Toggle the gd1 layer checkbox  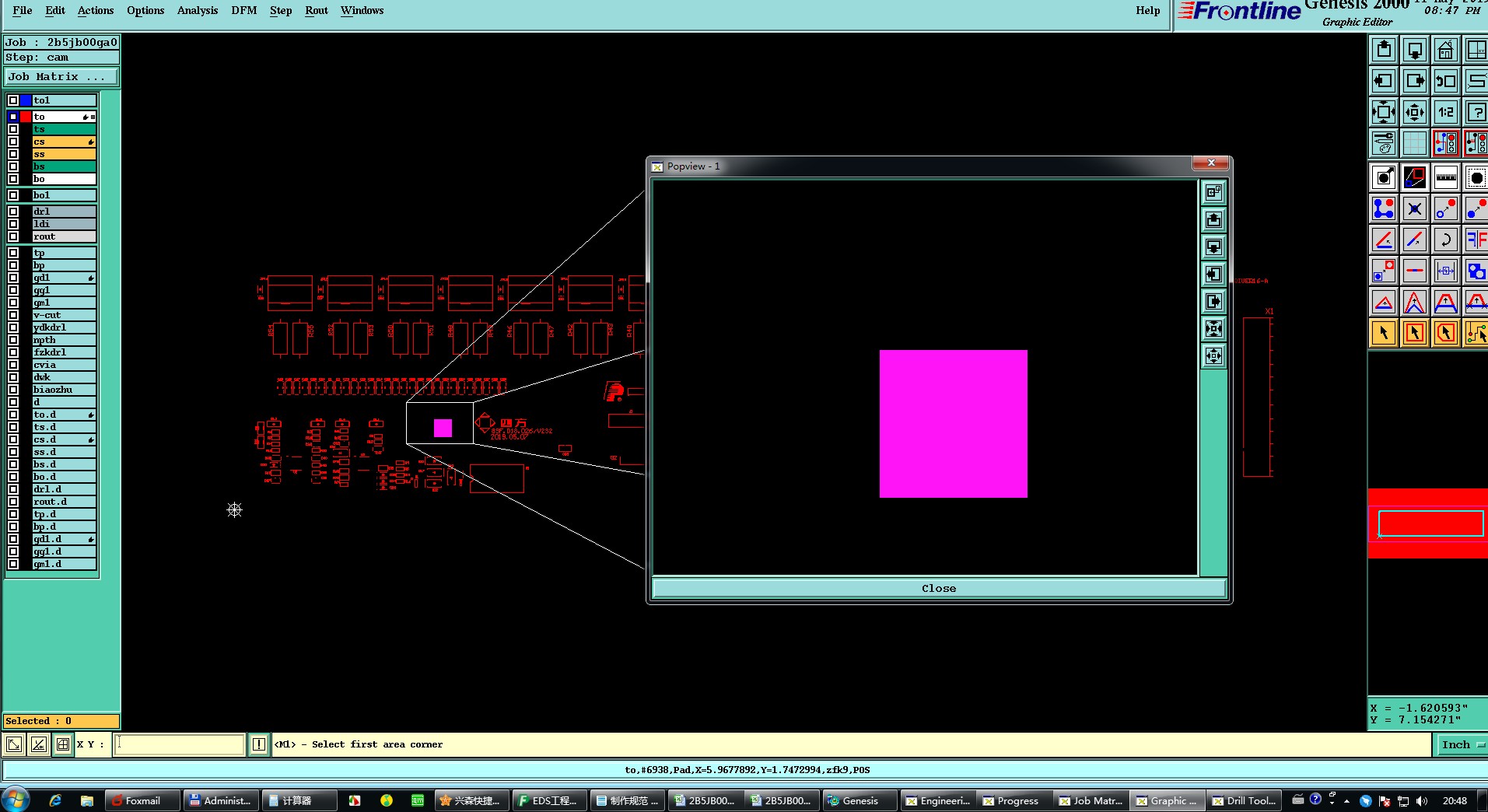pyautogui.click(x=13, y=278)
